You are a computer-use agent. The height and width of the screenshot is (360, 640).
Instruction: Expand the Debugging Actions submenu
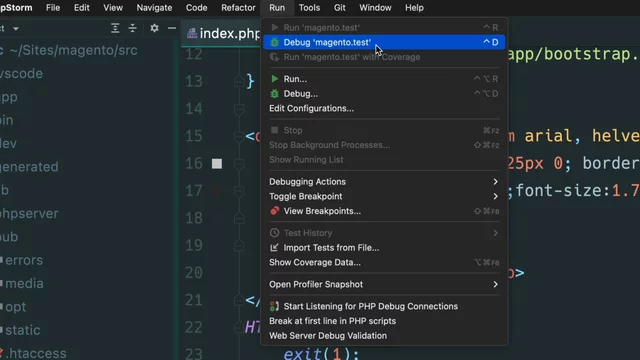384,182
